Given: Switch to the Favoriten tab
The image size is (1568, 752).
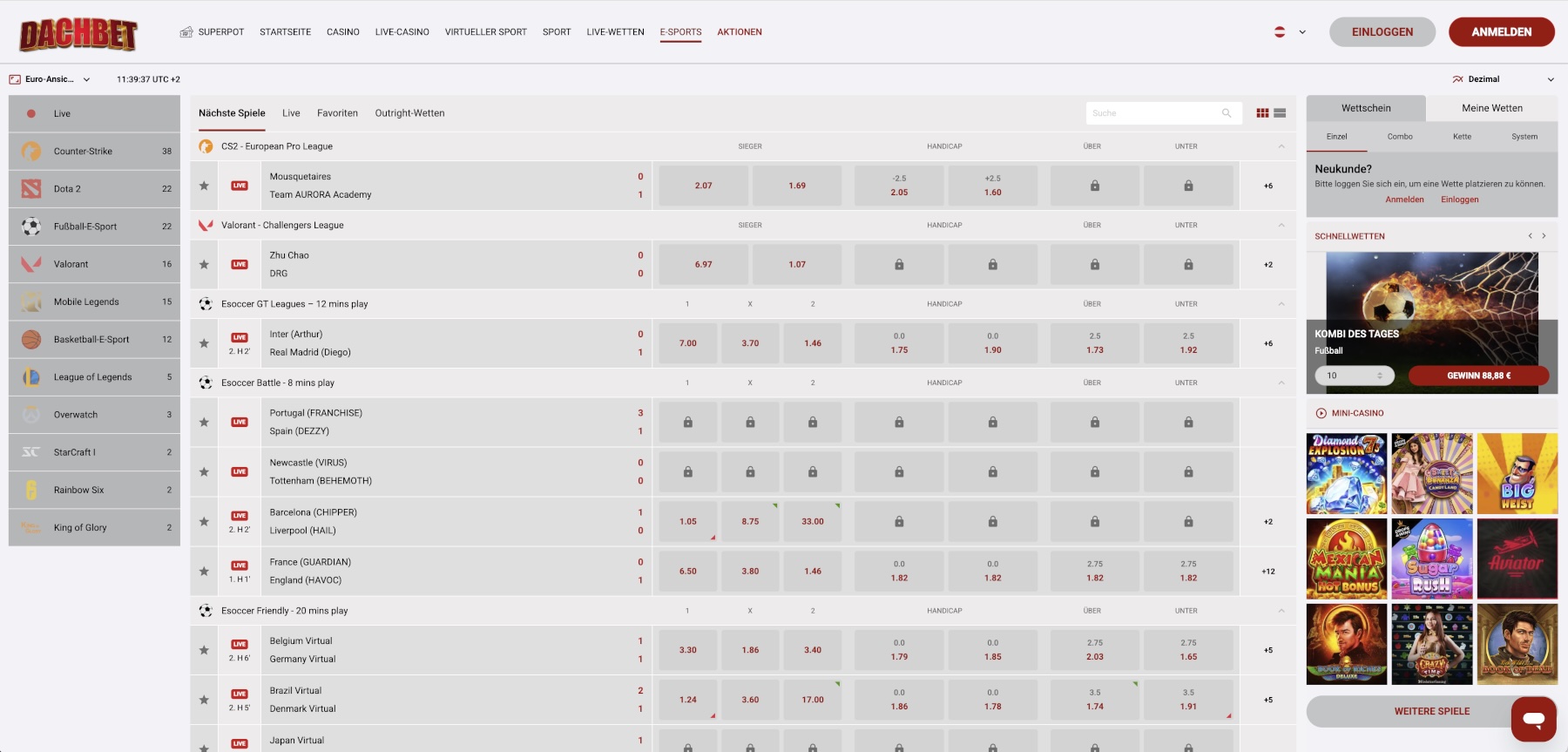Looking at the screenshot, I should coord(337,113).
